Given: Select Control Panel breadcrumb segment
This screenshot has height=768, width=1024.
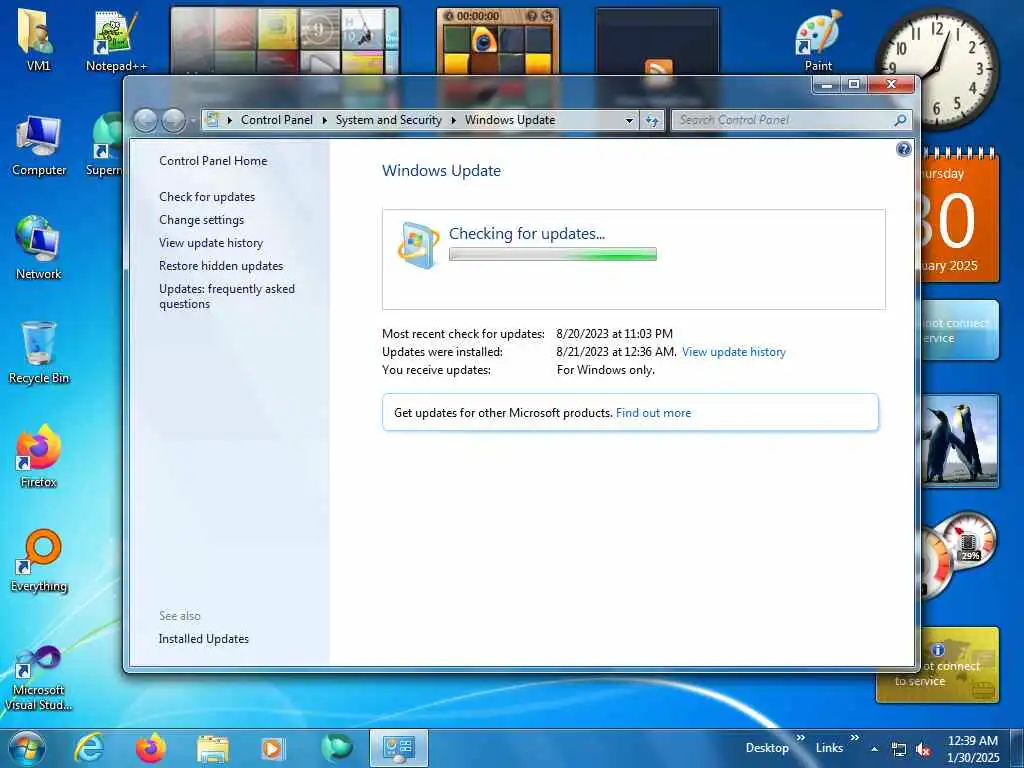Looking at the screenshot, I should (277, 120).
